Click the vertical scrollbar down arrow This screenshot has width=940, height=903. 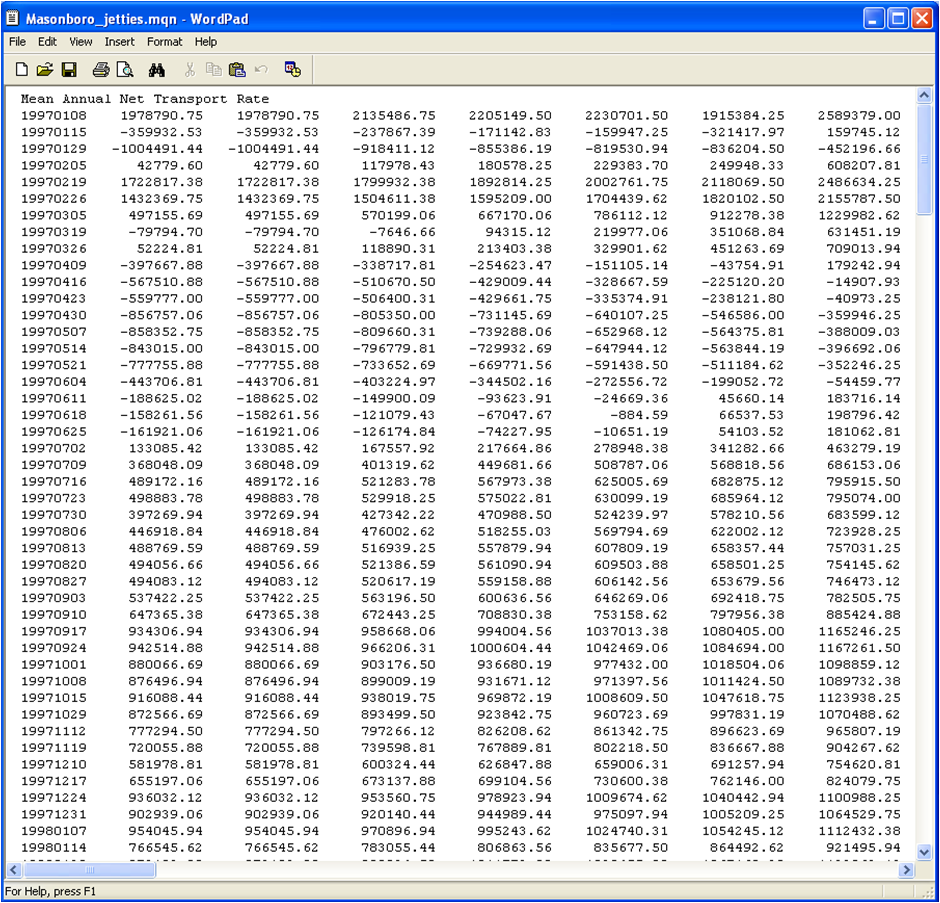pos(924,851)
